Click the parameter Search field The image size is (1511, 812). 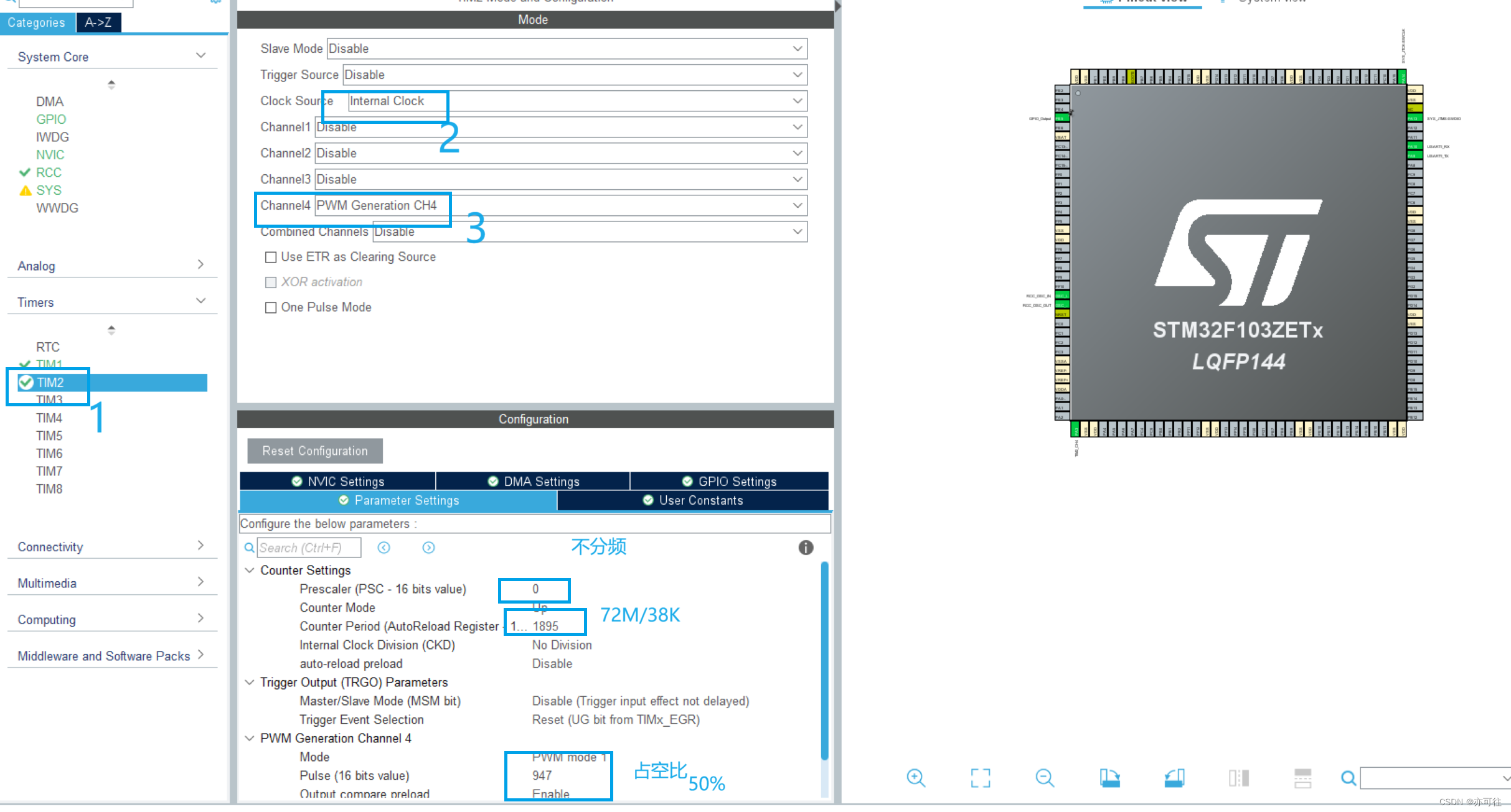pos(308,548)
